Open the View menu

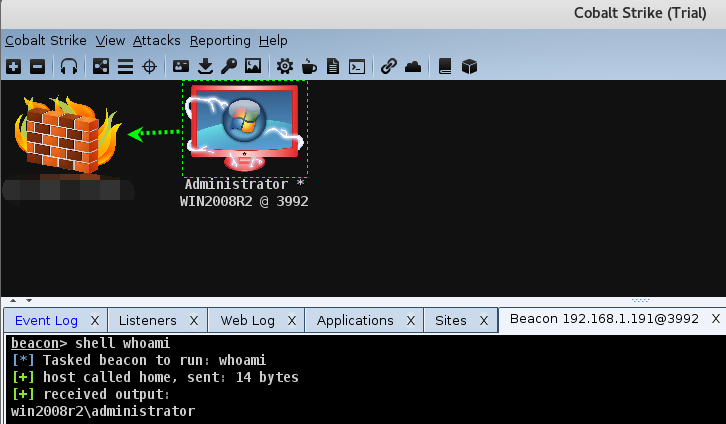click(x=110, y=41)
